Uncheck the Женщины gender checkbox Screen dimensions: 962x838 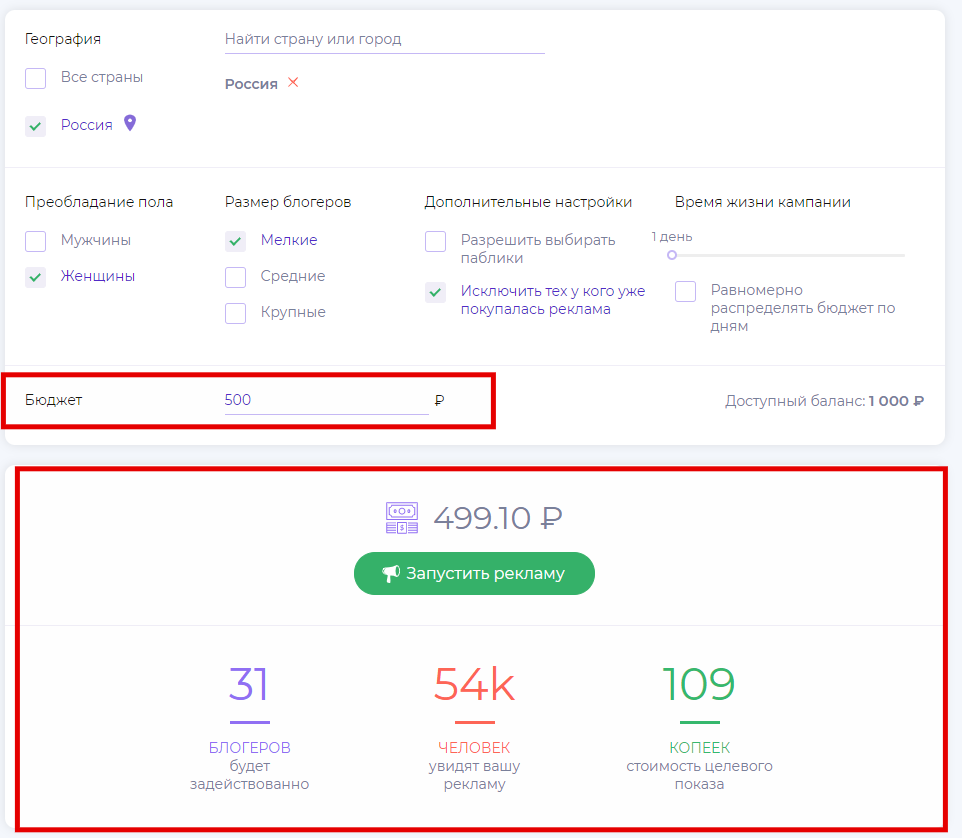point(36,277)
